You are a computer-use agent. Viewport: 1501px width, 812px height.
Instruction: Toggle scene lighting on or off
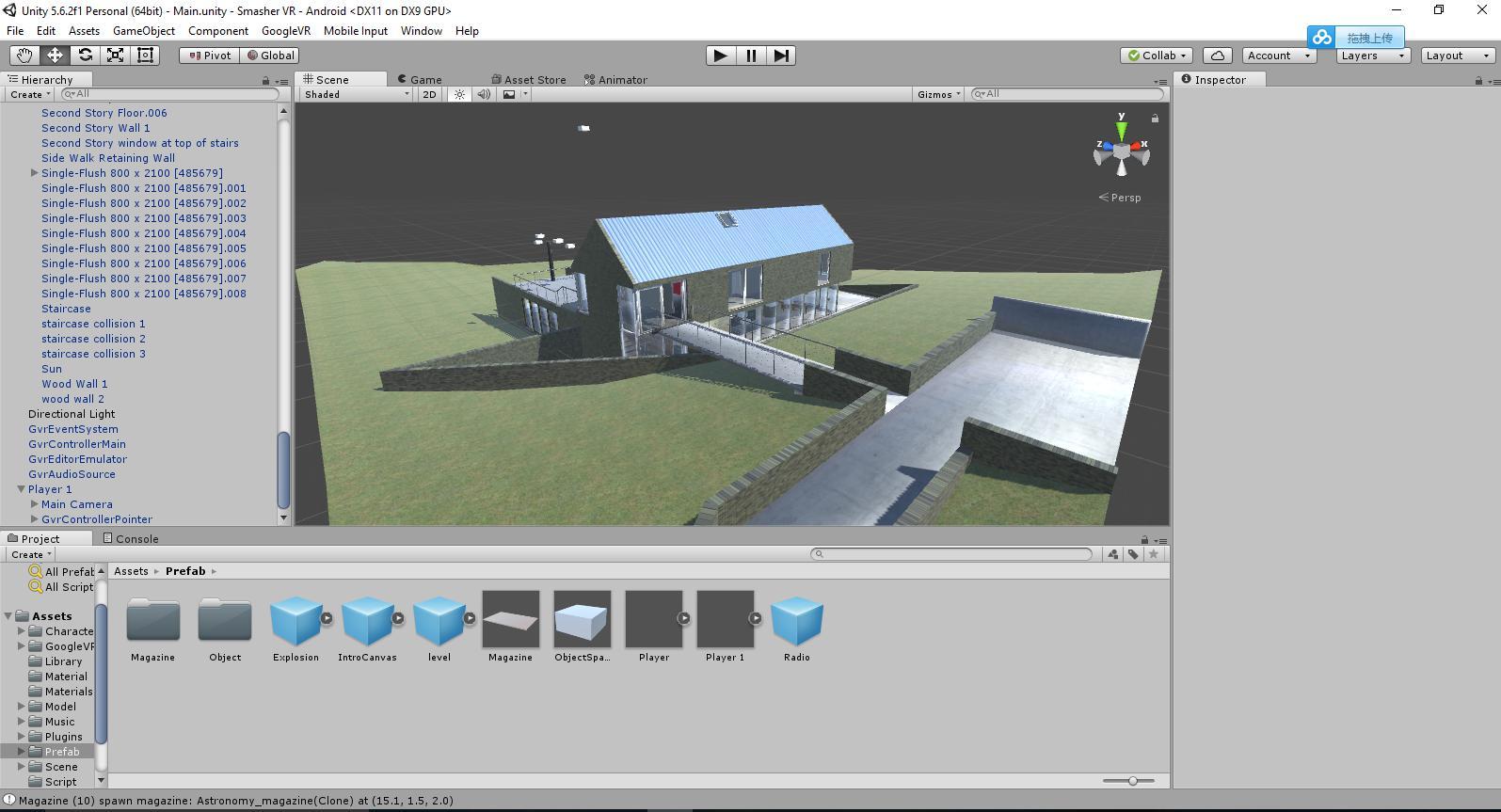[459, 94]
